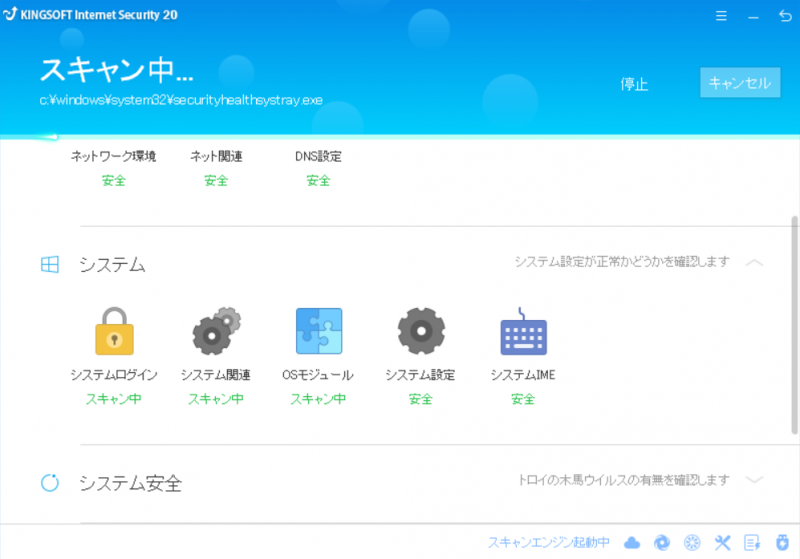This screenshot has width=800, height=559.
Task: Click 安全 status under システムIME
Action: click(523, 399)
